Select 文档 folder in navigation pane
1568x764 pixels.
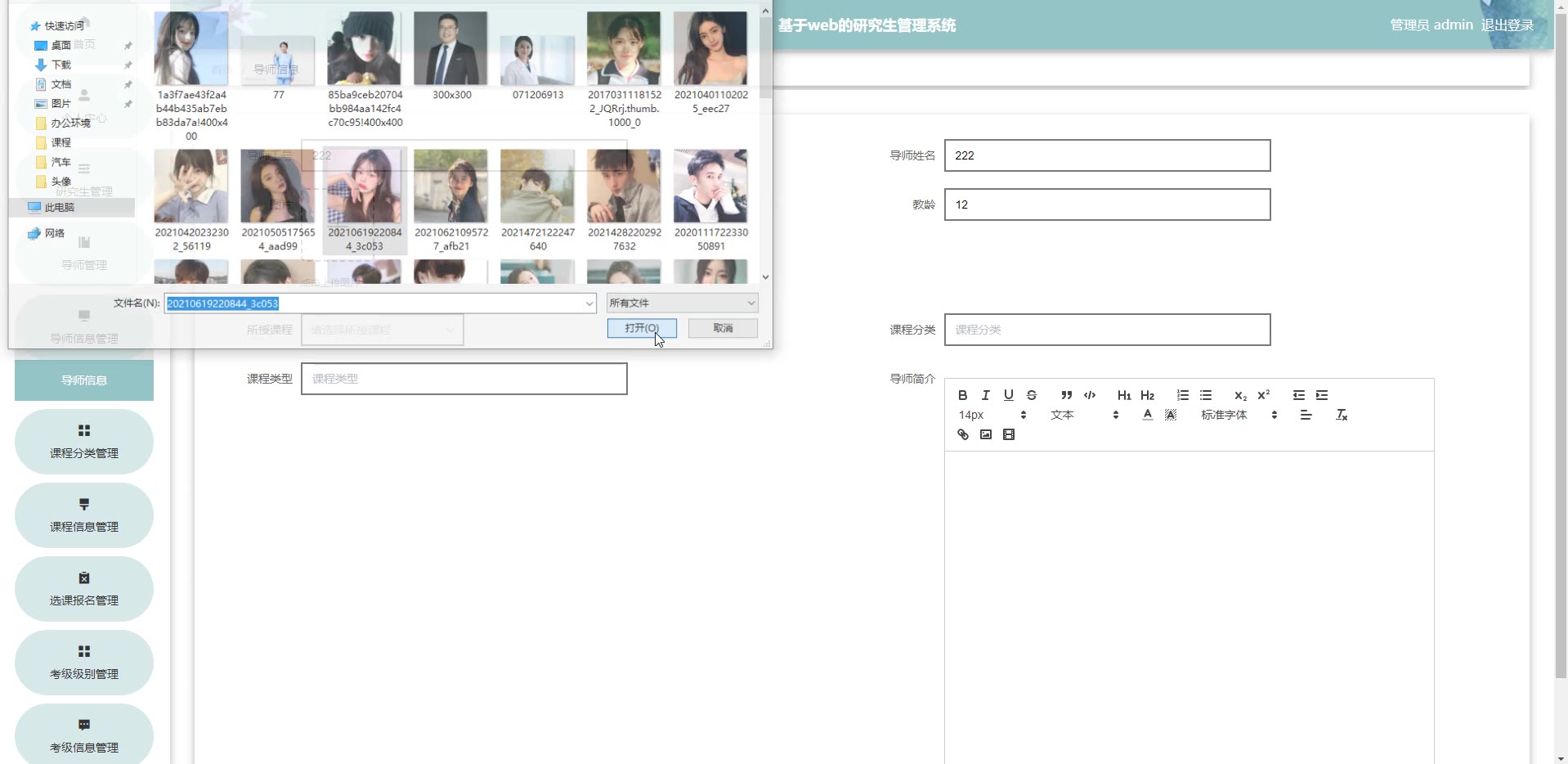pyautogui.click(x=60, y=84)
